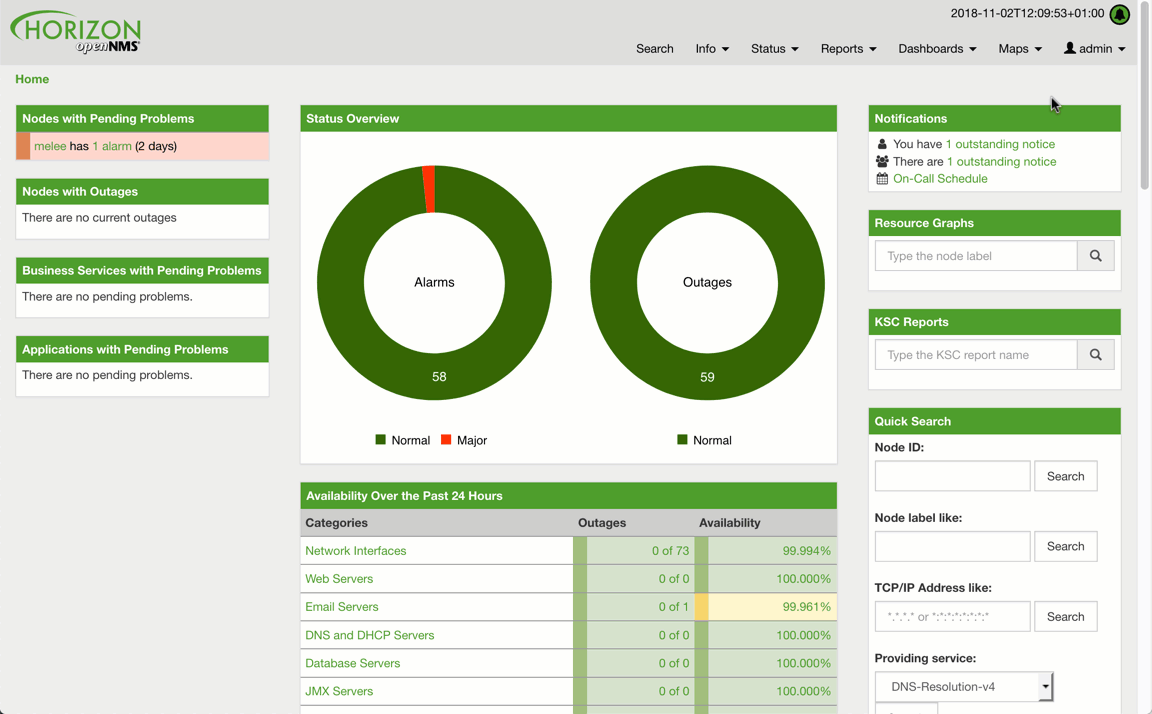Click the notification bell icon
Image resolution: width=1152 pixels, height=714 pixels.
(1119, 14)
